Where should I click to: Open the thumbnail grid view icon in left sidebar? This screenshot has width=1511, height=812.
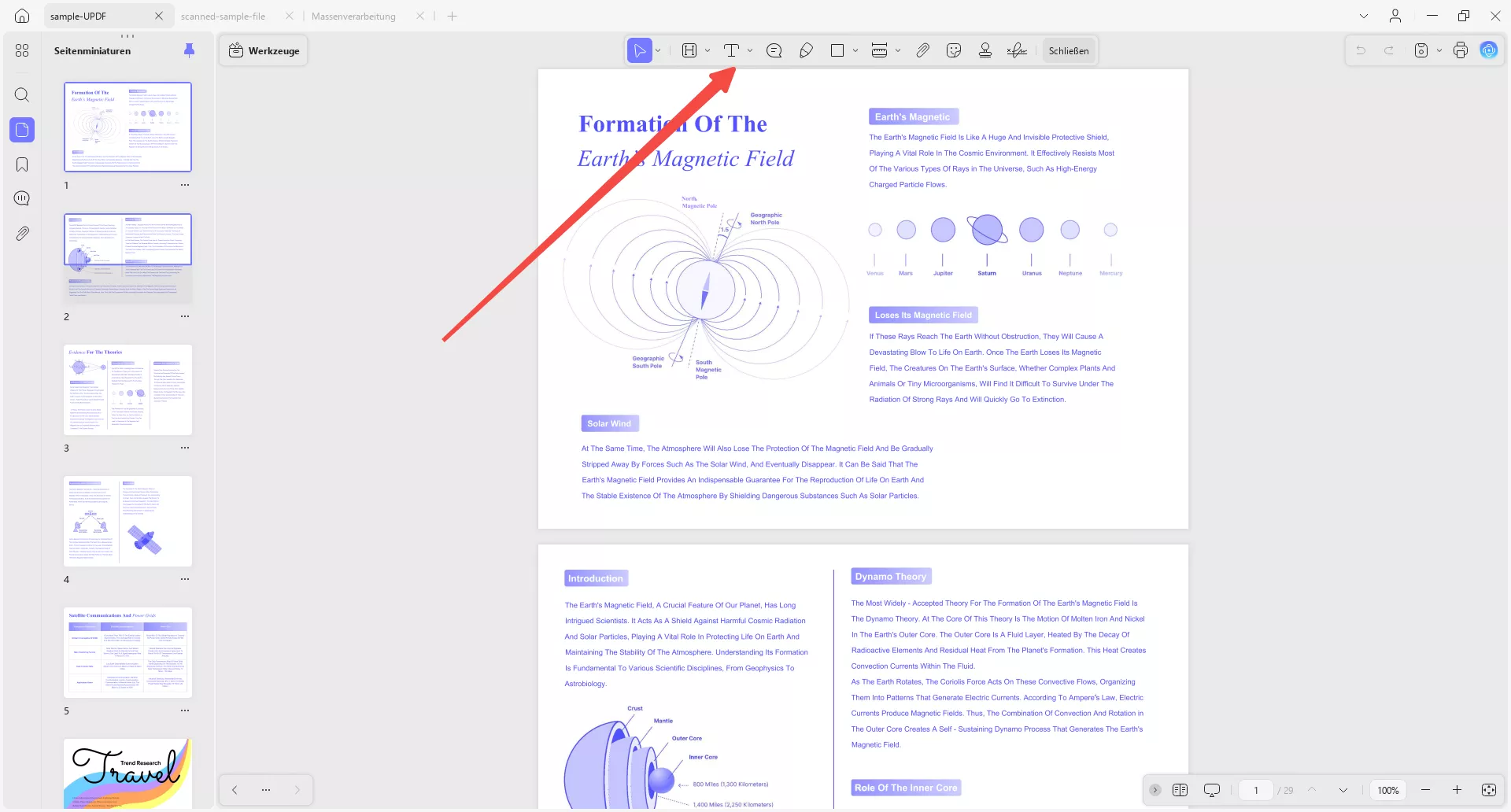click(22, 50)
